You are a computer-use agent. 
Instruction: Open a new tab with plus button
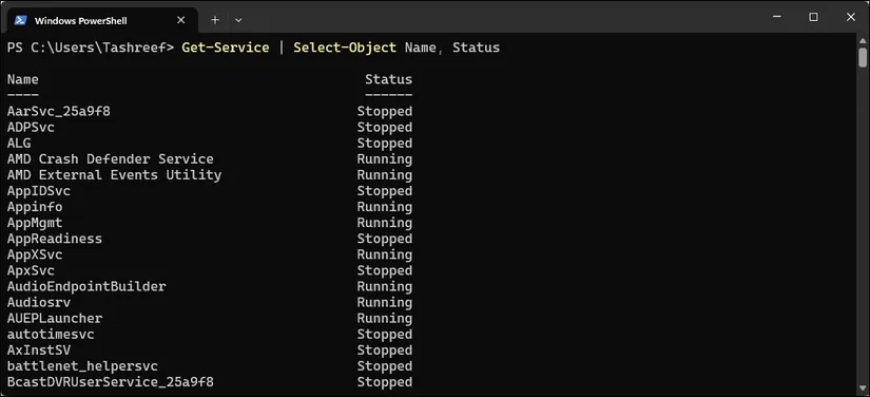[215, 20]
